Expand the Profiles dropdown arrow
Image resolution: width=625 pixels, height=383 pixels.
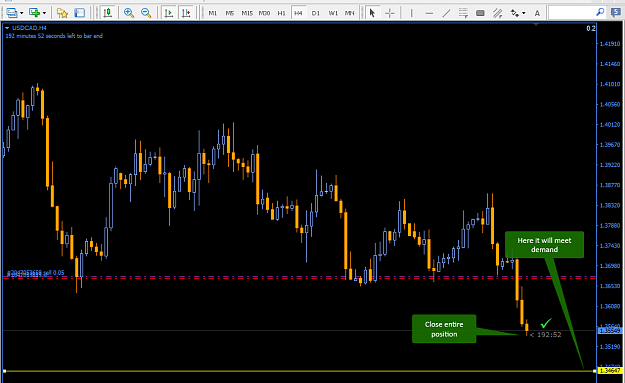tap(44, 13)
